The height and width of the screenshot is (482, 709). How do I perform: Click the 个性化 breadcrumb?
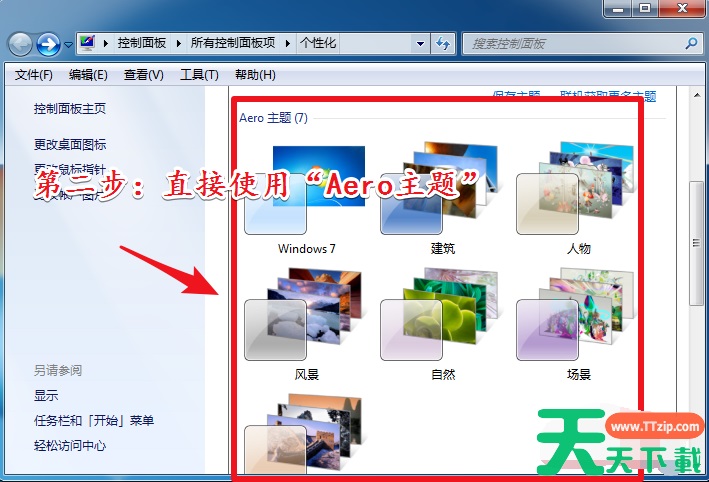coord(317,43)
